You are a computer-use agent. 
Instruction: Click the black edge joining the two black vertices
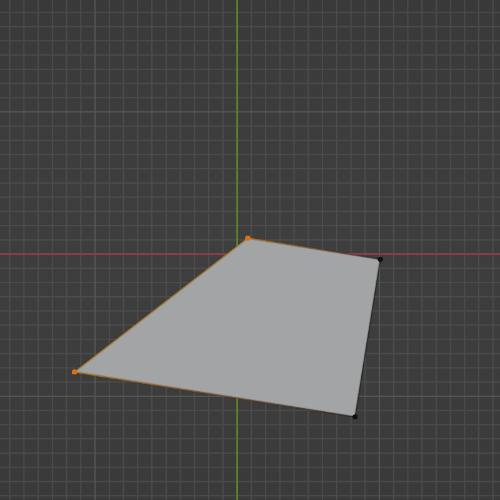368,338
